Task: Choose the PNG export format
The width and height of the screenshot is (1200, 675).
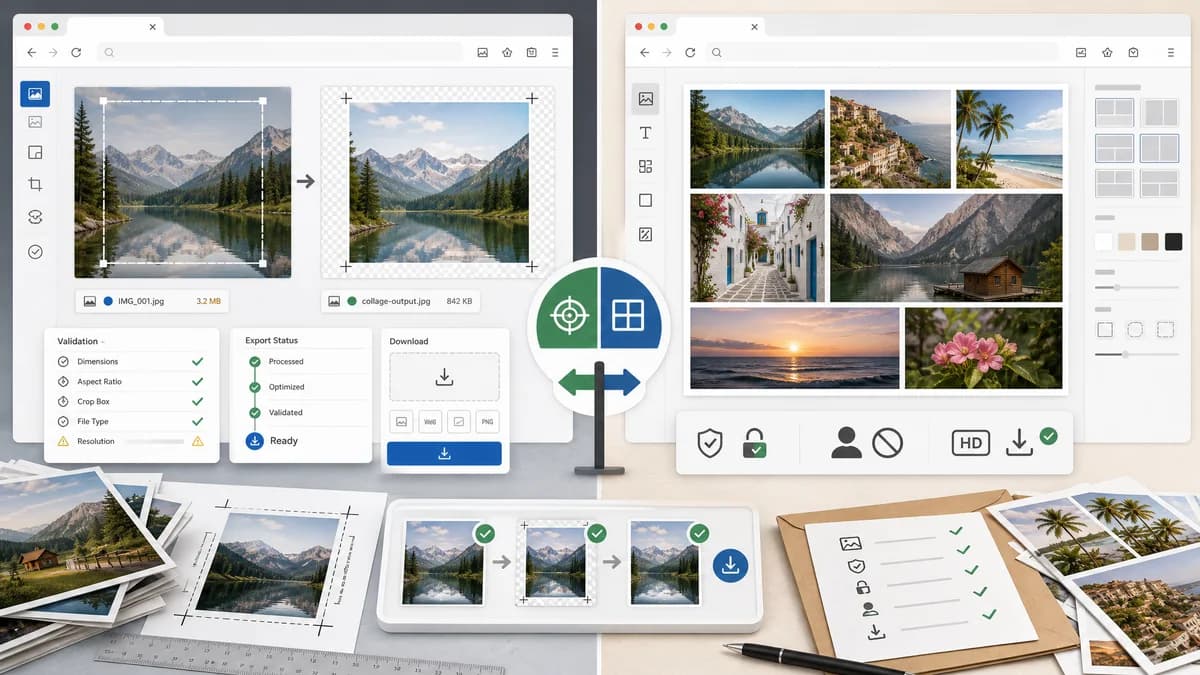Action: tap(487, 422)
